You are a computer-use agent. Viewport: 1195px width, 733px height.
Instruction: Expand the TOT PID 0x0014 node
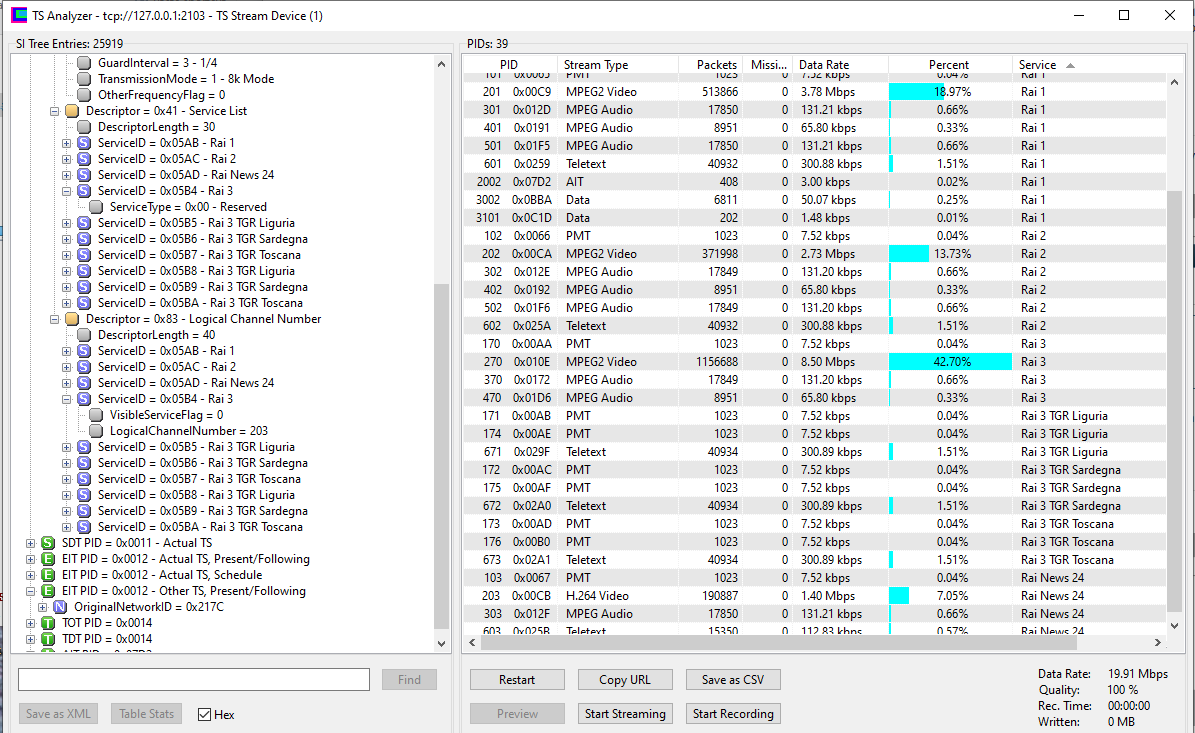point(30,623)
